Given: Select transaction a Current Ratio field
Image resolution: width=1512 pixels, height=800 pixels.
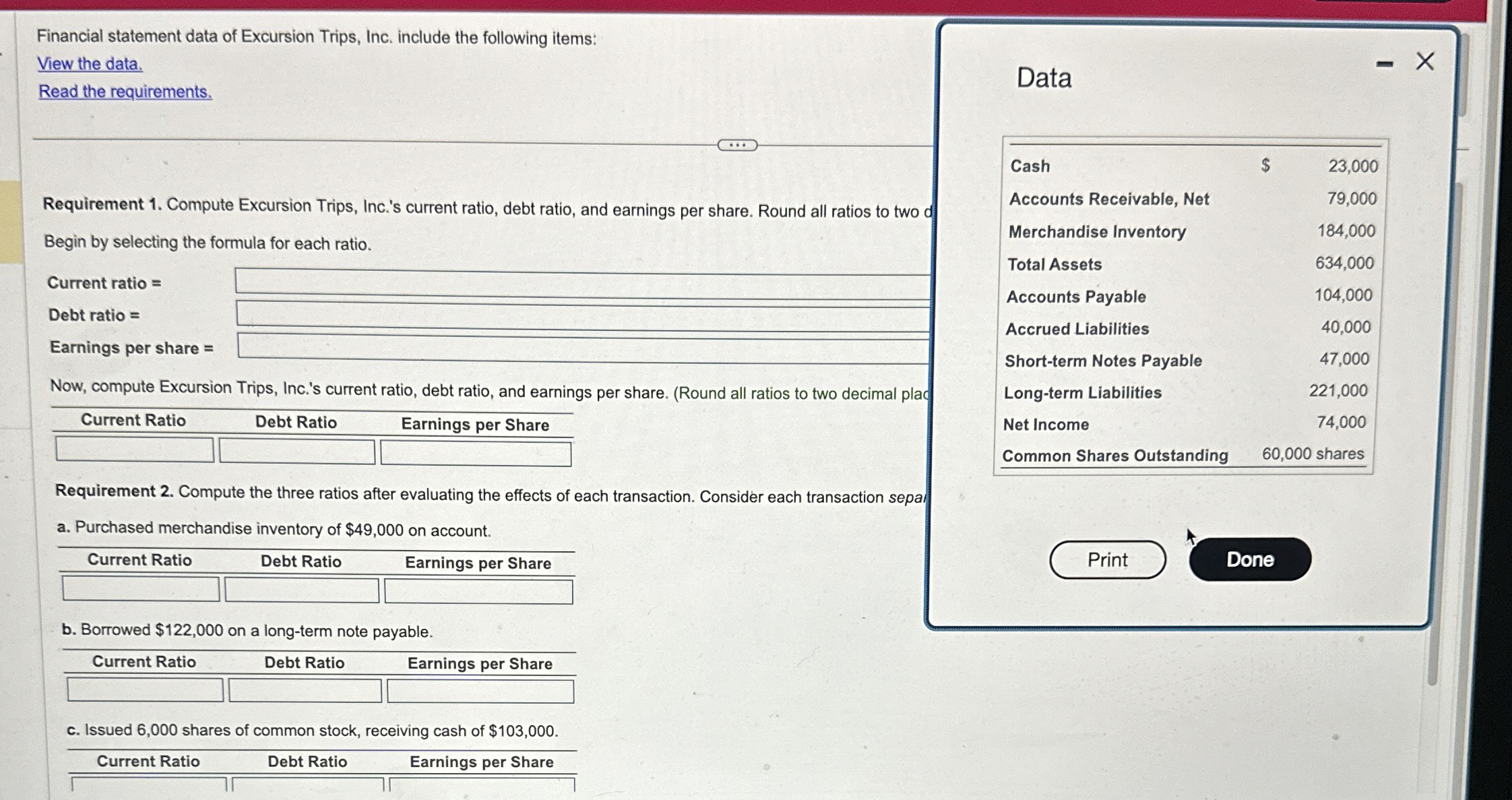Looking at the screenshot, I should point(140,588).
